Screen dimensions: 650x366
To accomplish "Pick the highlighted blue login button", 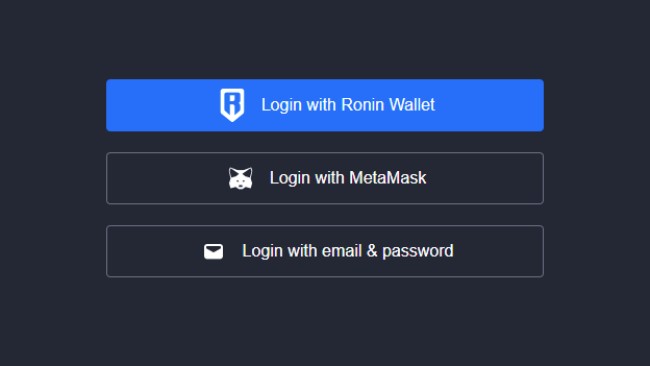I will (325, 105).
